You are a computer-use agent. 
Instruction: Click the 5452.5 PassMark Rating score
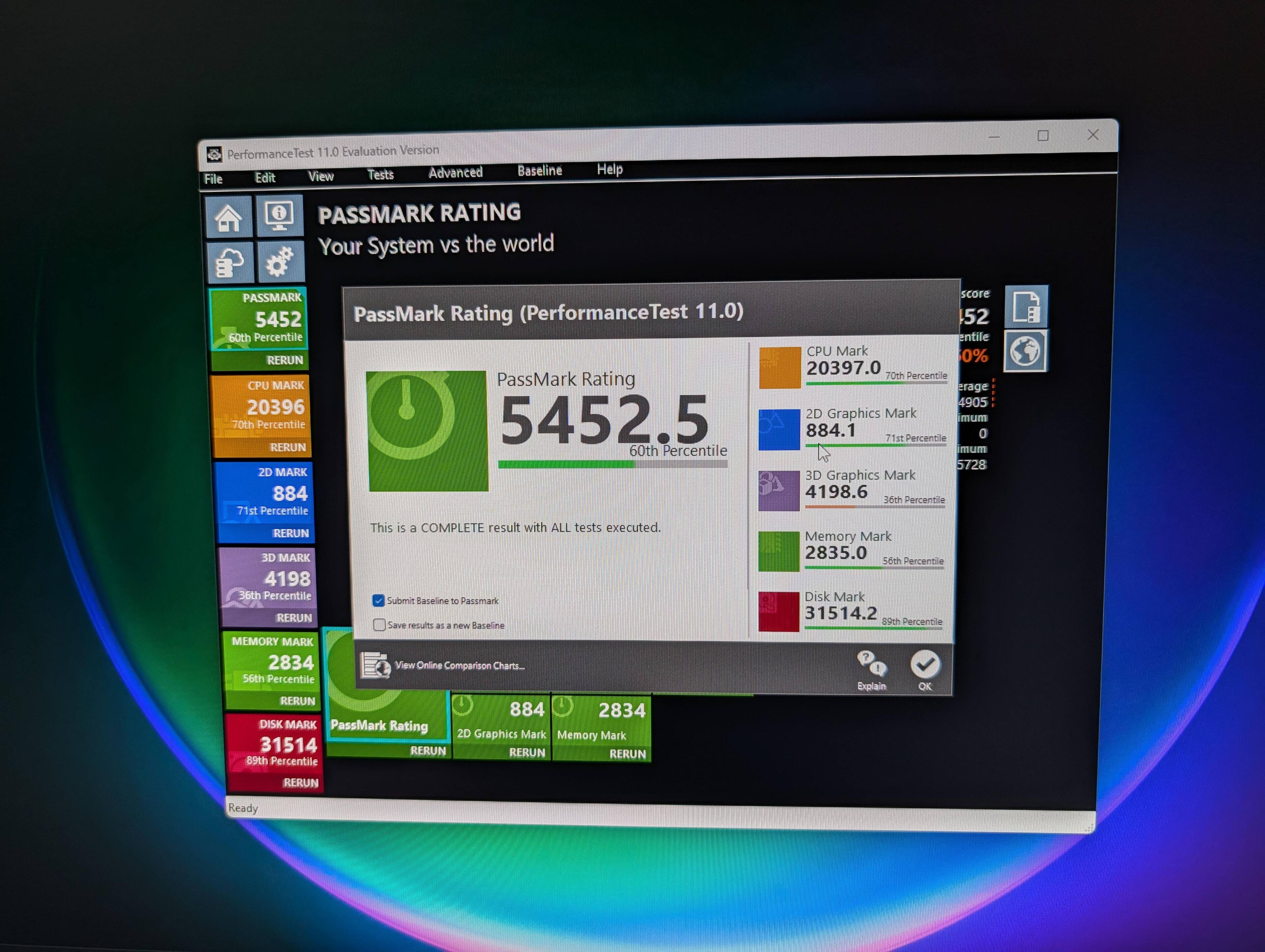[x=604, y=420]
